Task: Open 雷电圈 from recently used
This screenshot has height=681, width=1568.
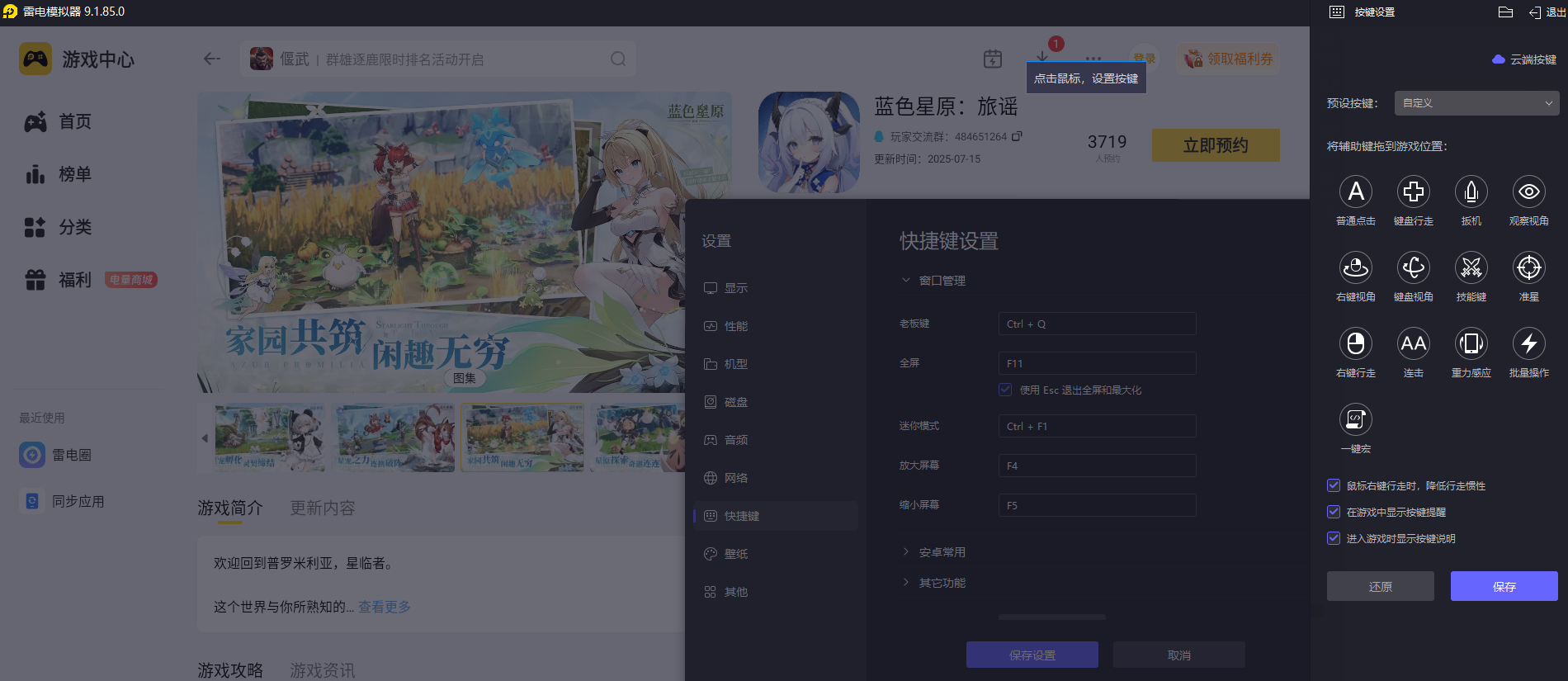Action: click(56, 455)
